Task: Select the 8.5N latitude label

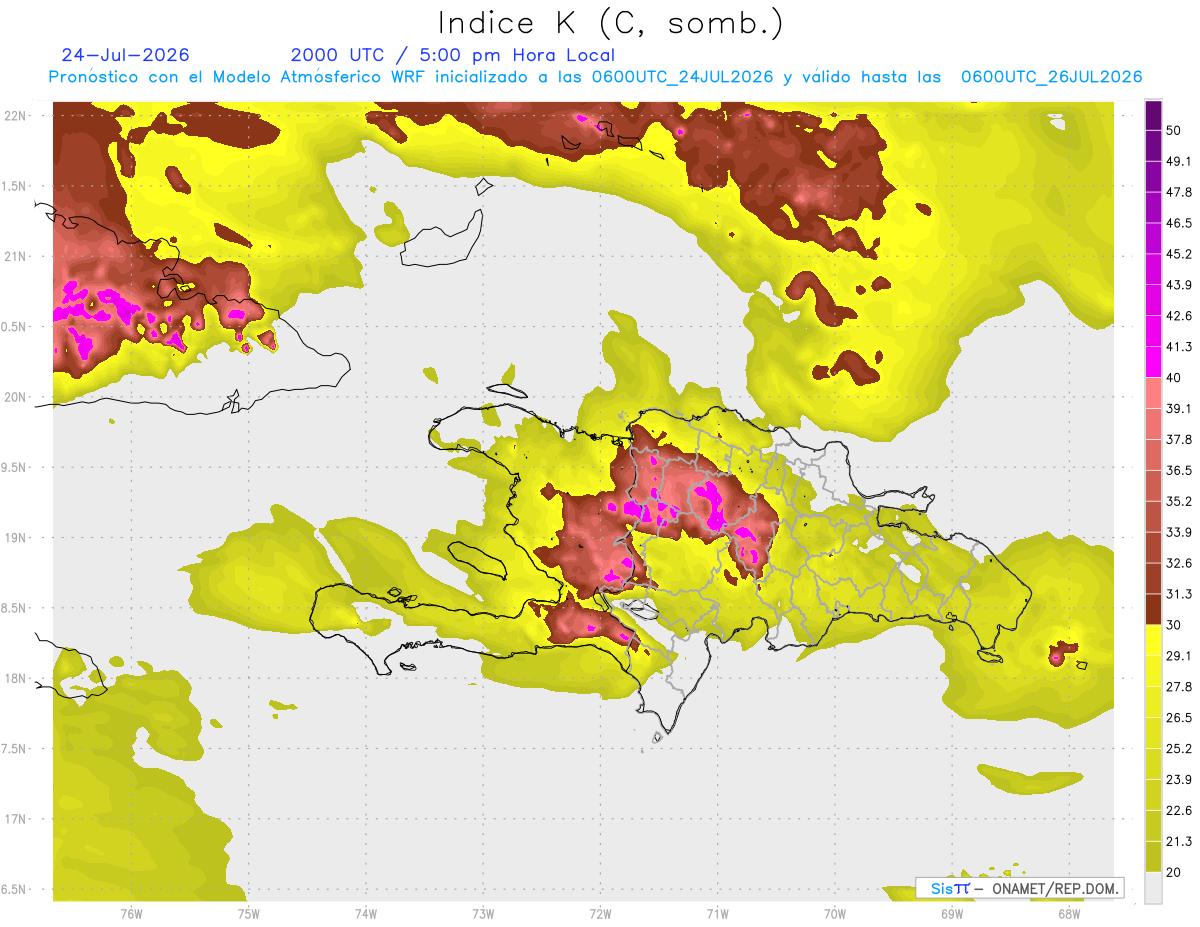Action: pyautogui.click(x=15, y=608)
